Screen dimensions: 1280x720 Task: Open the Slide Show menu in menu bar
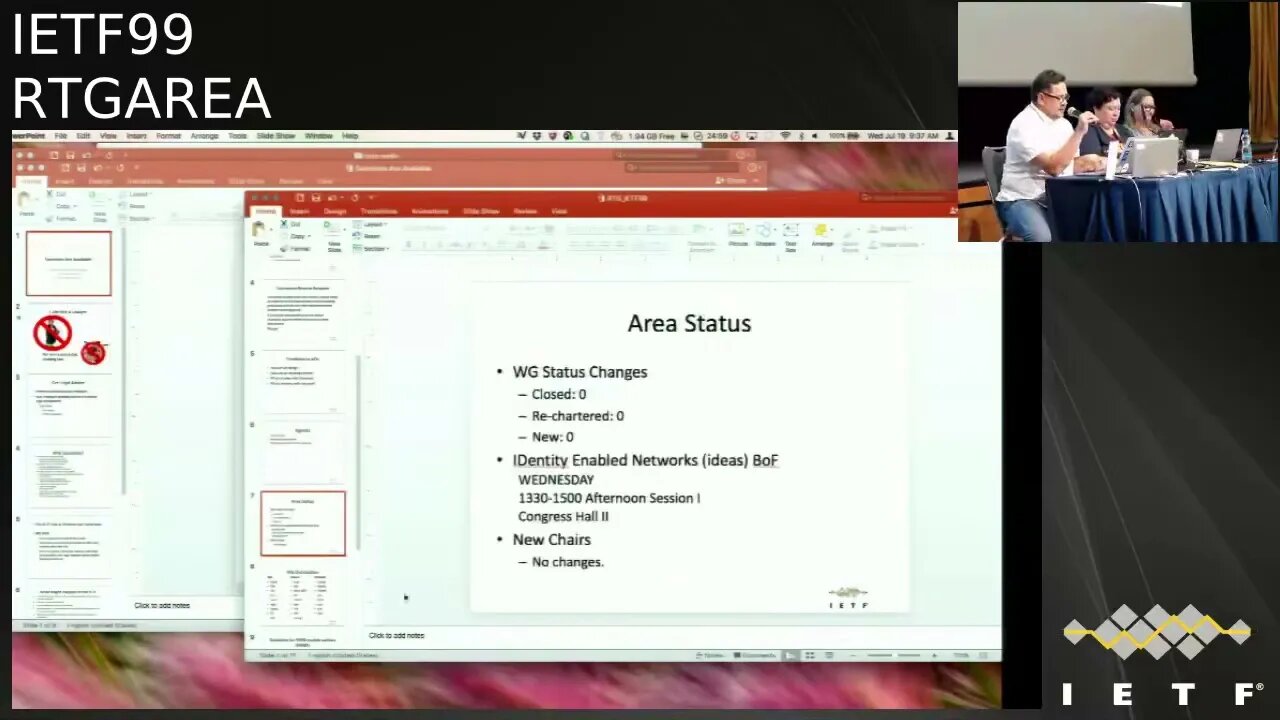[x=276, y=135]
